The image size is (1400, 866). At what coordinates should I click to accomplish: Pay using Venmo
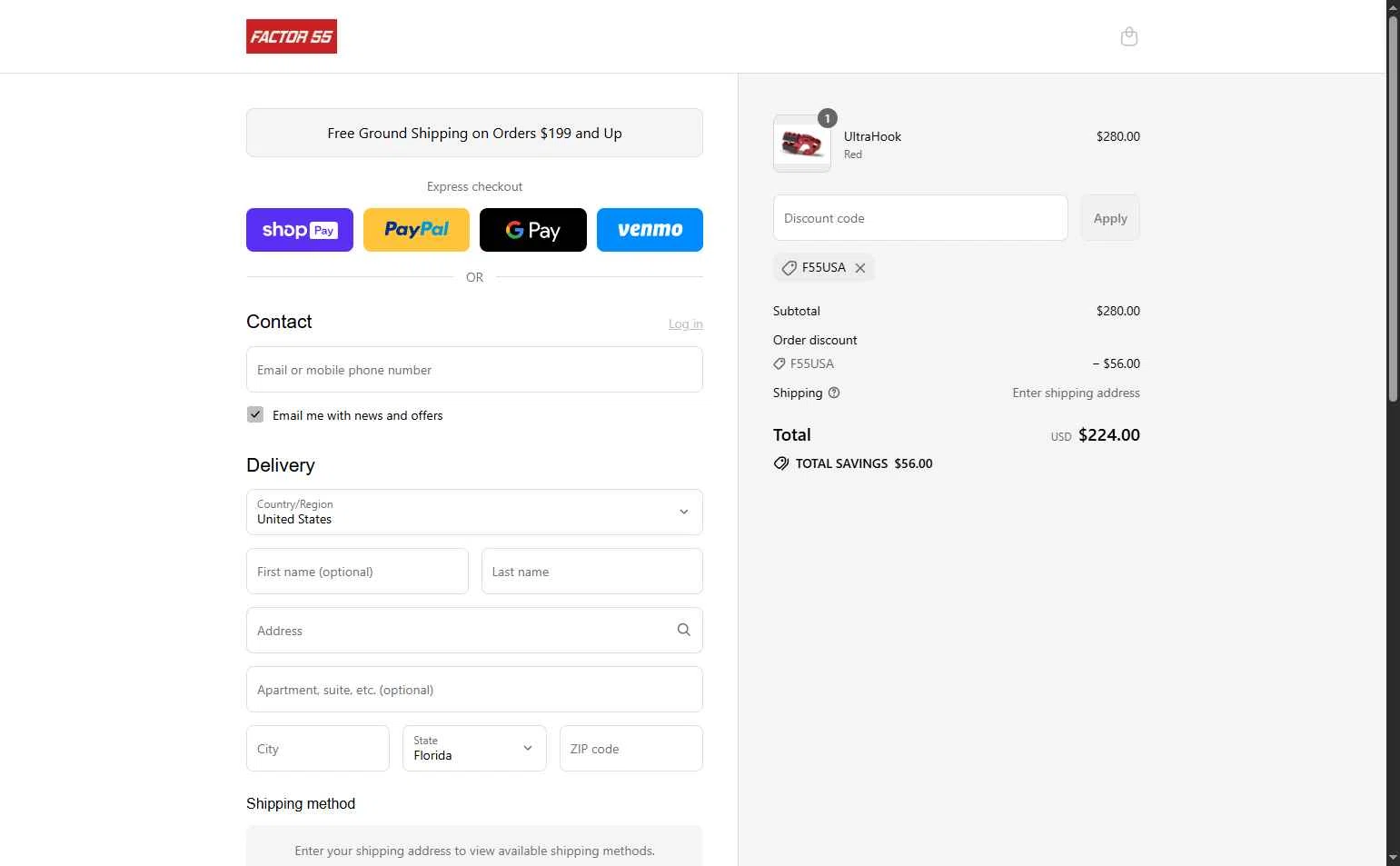tap(650, 230)
